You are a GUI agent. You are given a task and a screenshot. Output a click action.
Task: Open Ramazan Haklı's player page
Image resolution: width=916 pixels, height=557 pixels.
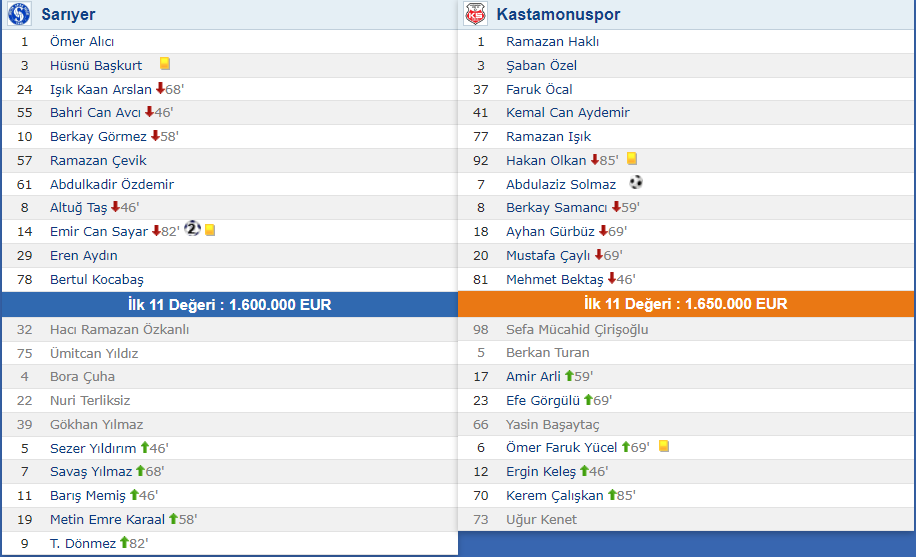tap(552, 42)
